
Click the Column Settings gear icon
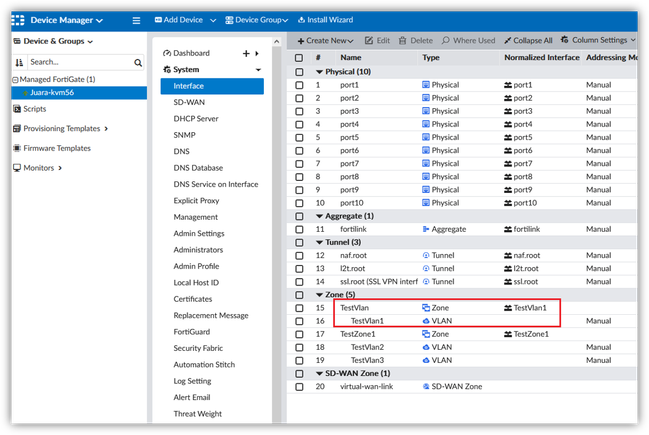(565, 40)
